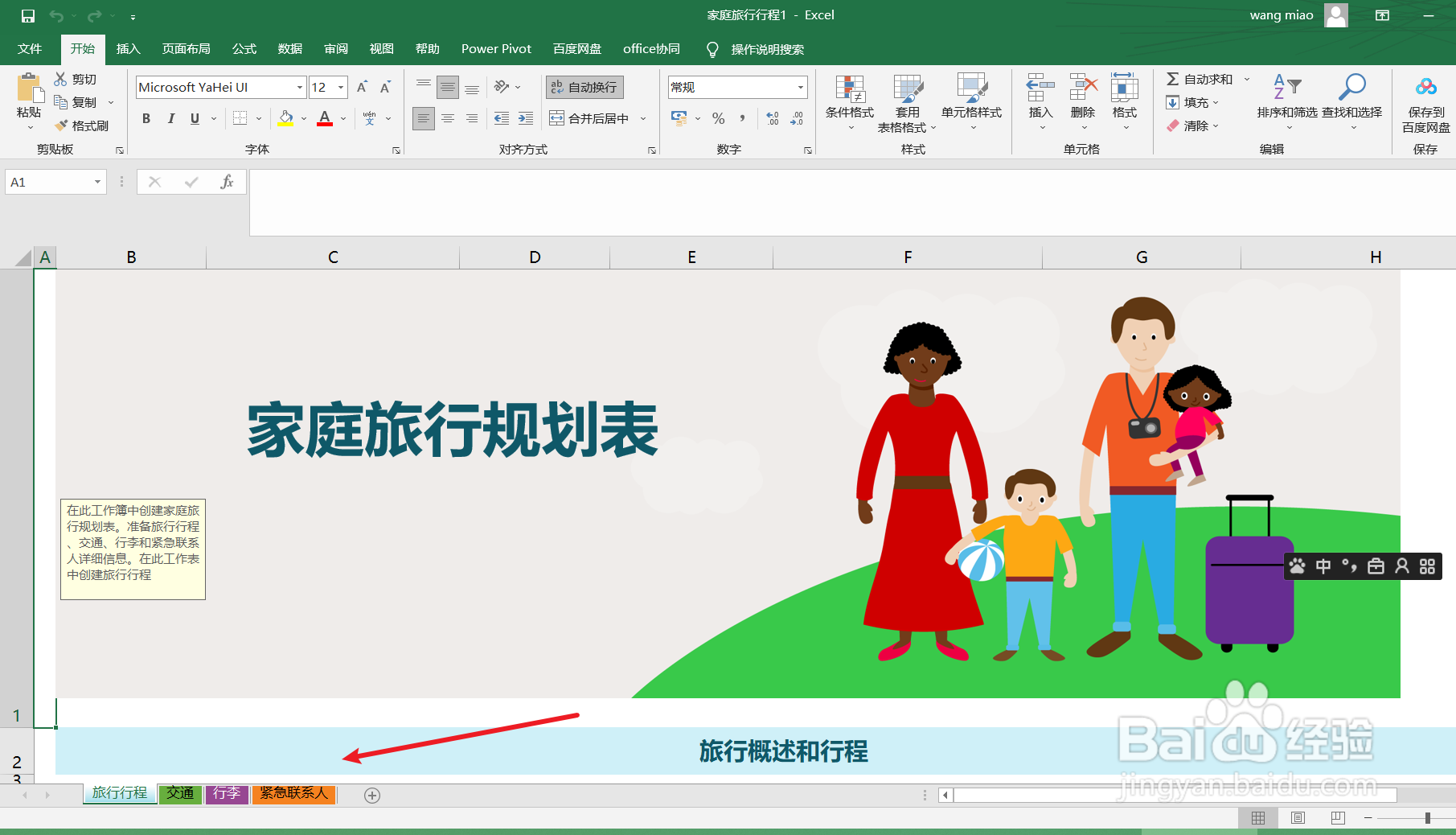Screen dimensions: 1456x835
Task: Switch to the 紧急联系人 sheet tab
Action: click(294, 793)
